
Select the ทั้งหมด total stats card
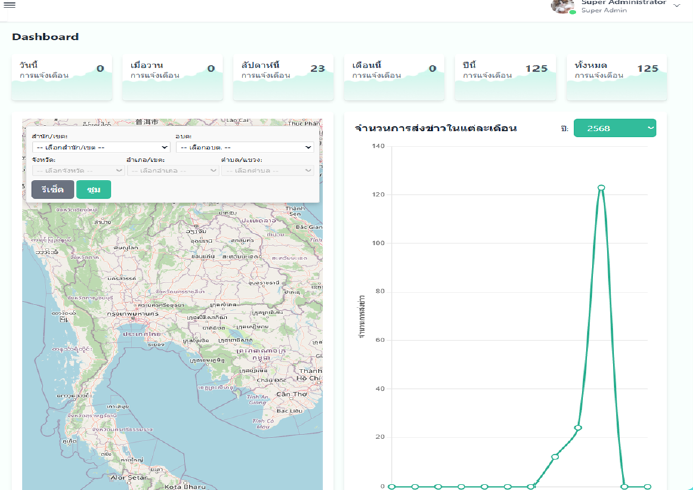(616, 77)
